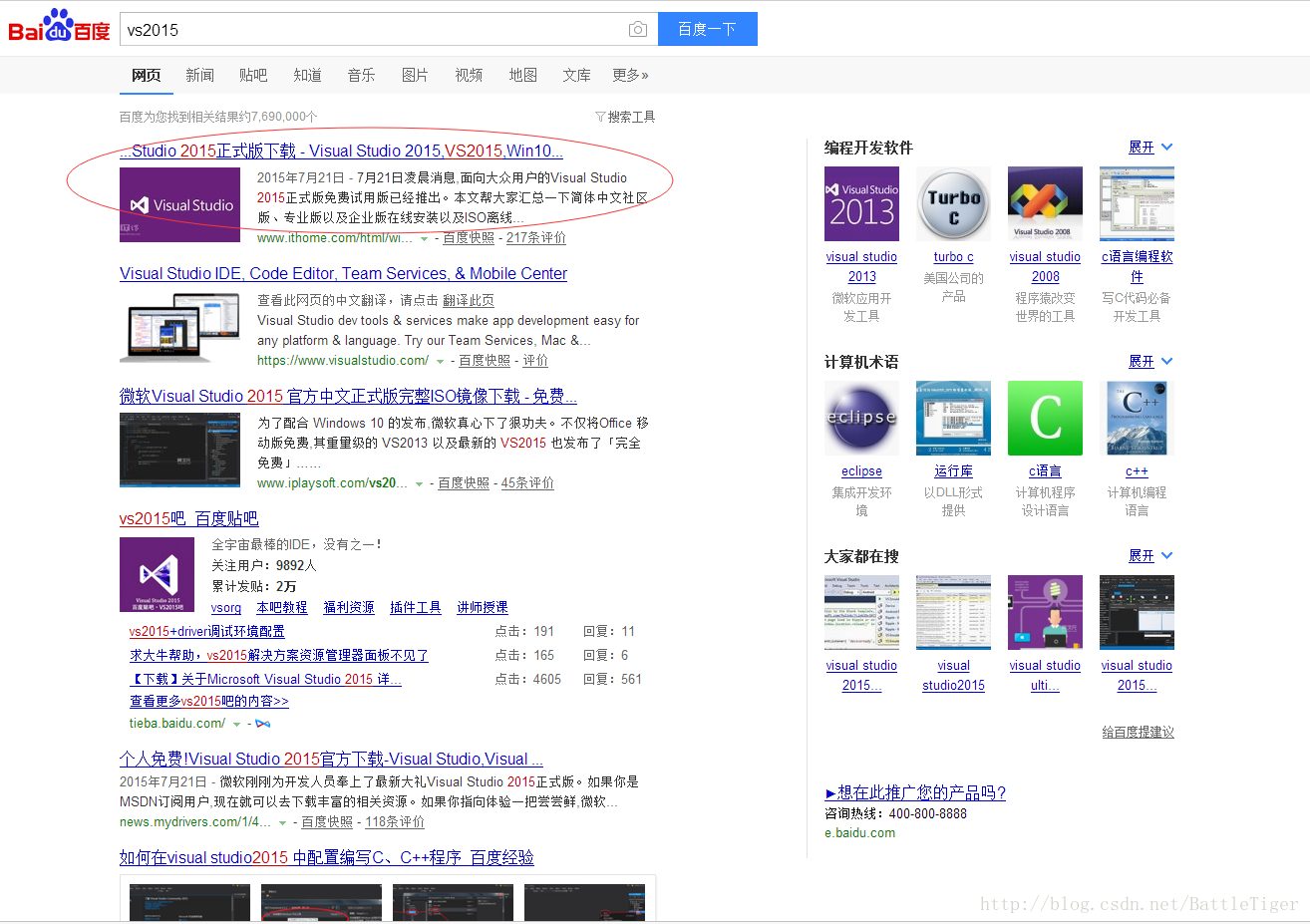Click the vs2015吧 Visual Studio logo image
The image size is (1310, 924).
tap(158, 575)
